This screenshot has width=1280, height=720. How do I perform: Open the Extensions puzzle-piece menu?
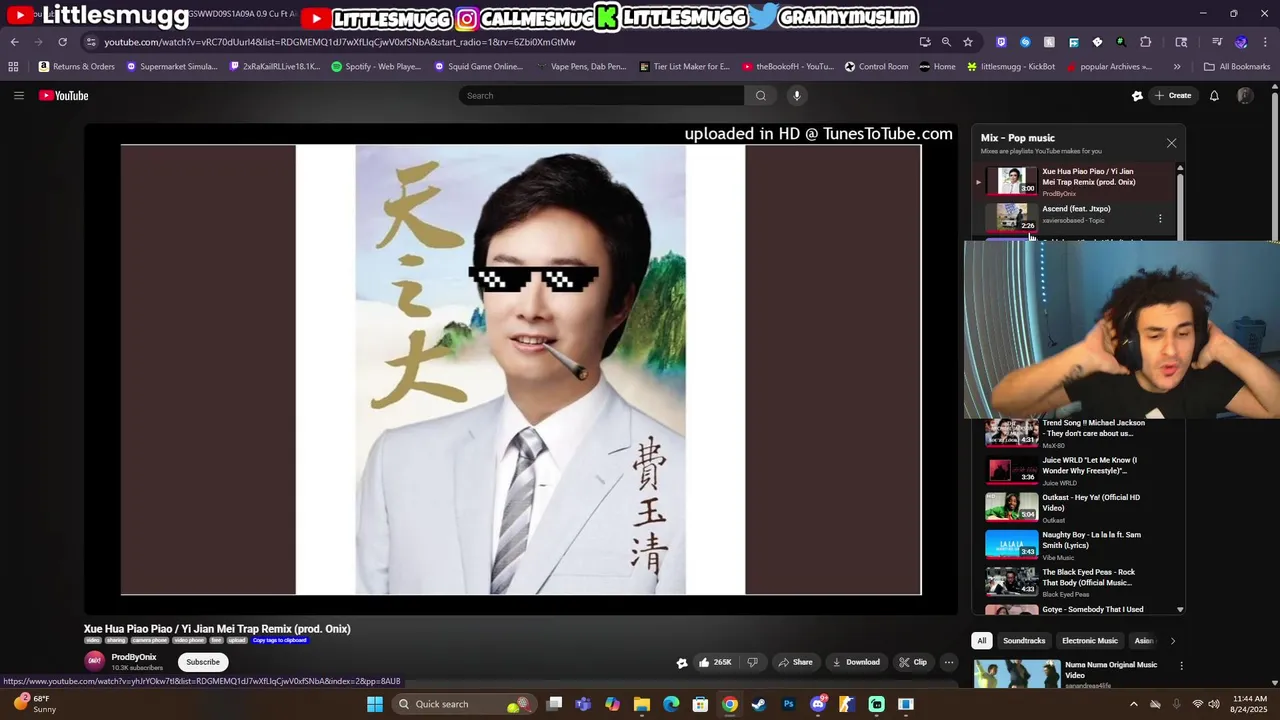click(1146, 42)
